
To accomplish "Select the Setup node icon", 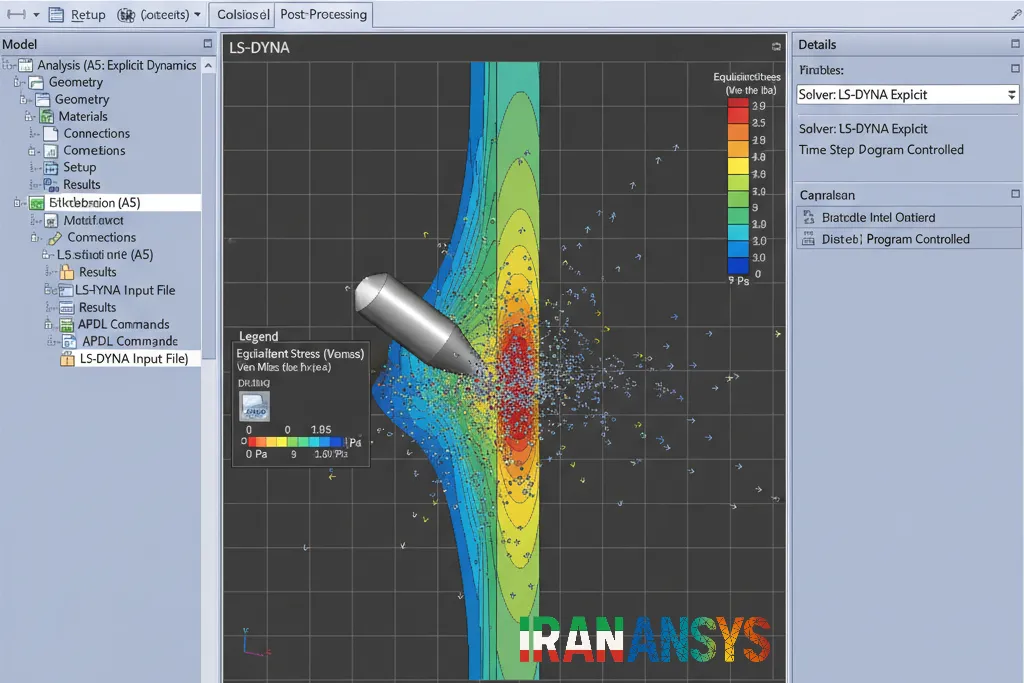I will (x=51, y=168).
